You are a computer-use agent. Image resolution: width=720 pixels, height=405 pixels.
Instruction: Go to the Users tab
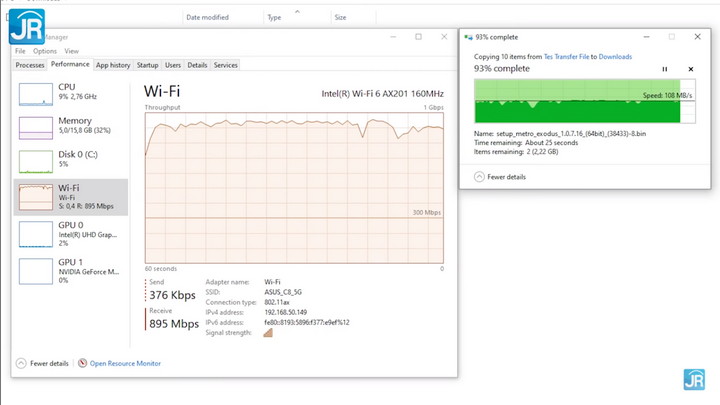173,65
